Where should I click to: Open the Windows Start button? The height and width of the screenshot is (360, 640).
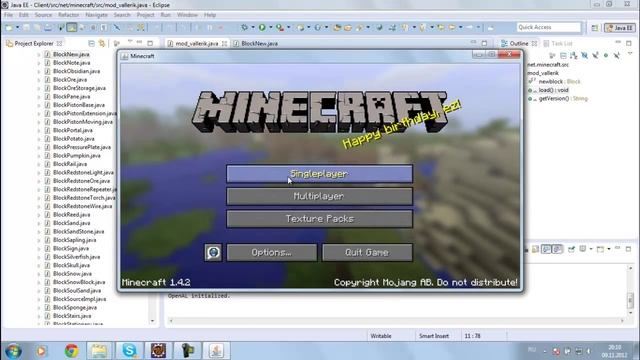coord(13,351)
